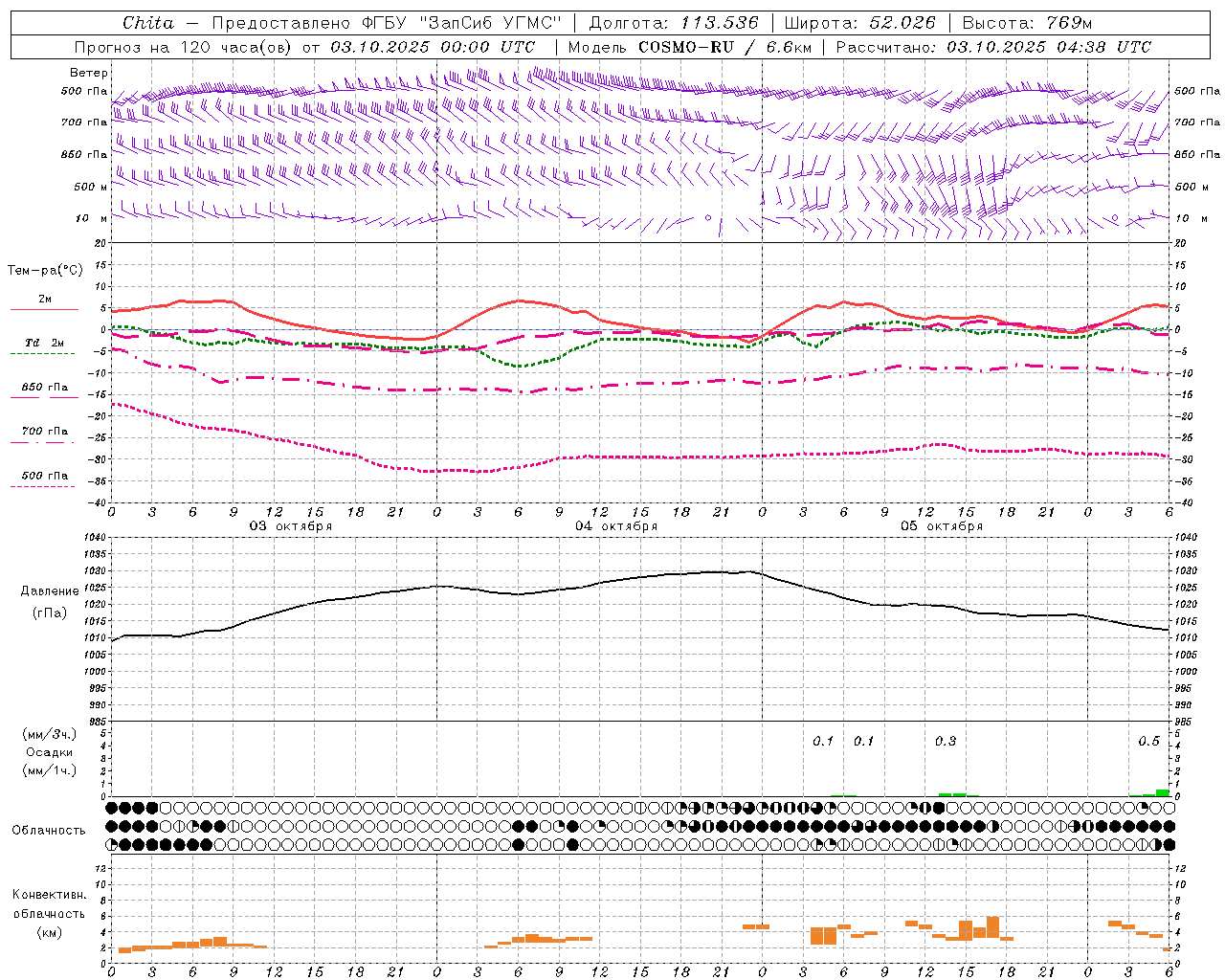1225x980 pixels.
Task: Click the 0.5 precipitation amount value
Action: point(1148,741)
